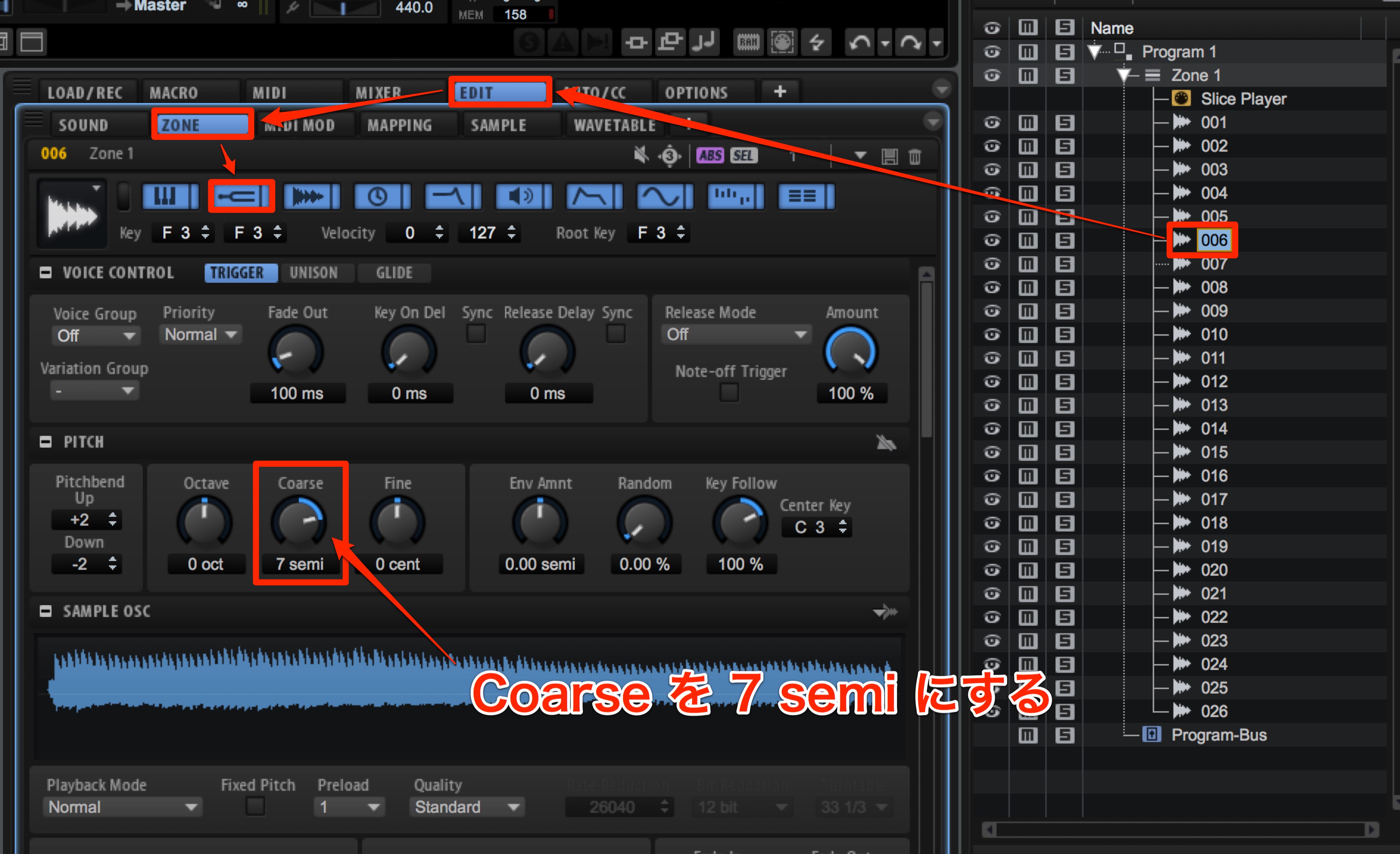Click the Program-Bus icon in tree
The width and height of the screenshot is (1400, 854).
(x=1152, y=735)
